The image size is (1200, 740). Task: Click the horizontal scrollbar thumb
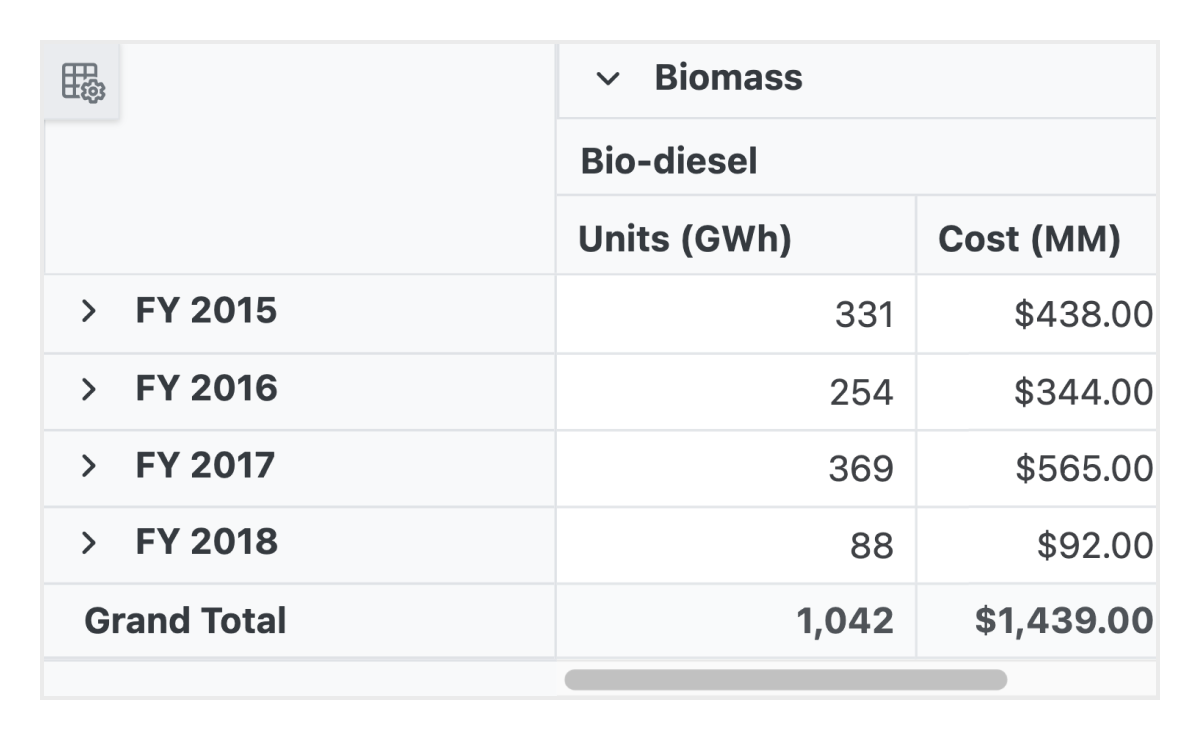pos(785,680)
